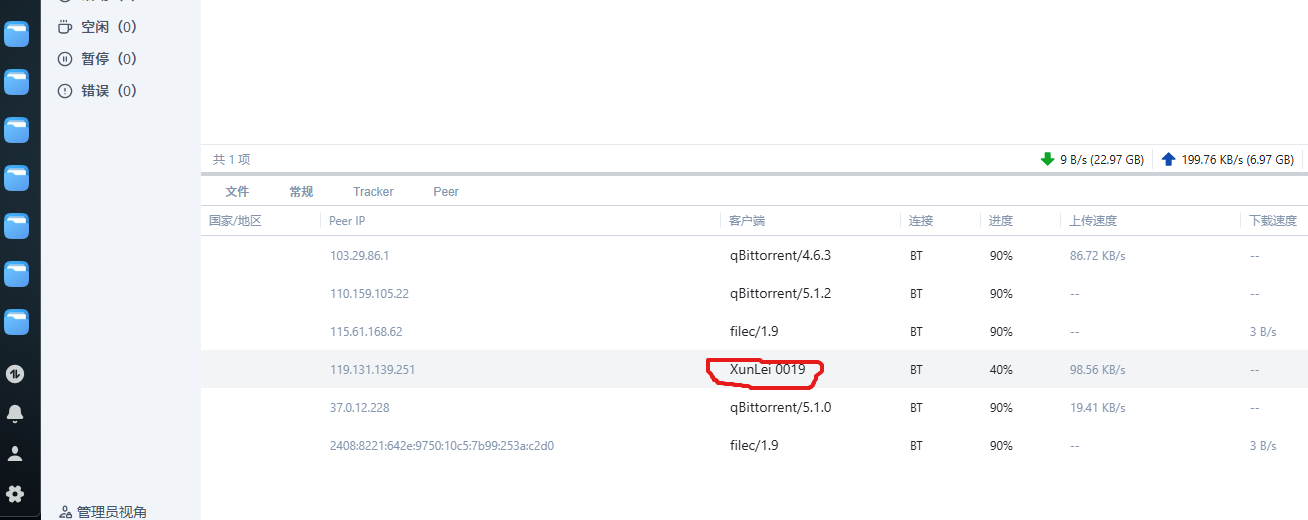Select peer IP 119.131.139.251
The width and height of the screenshot is (1308, 520).
click(372, 370)
